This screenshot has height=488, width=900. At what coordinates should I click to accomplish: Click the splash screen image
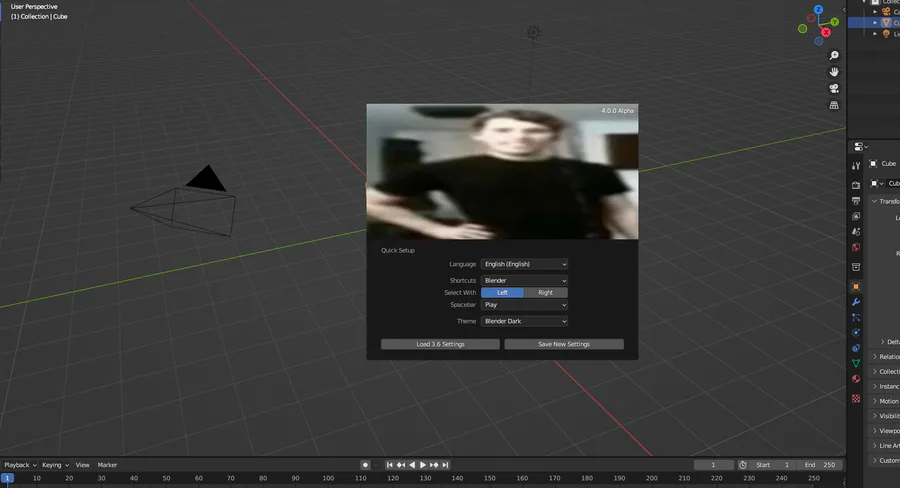502,171
